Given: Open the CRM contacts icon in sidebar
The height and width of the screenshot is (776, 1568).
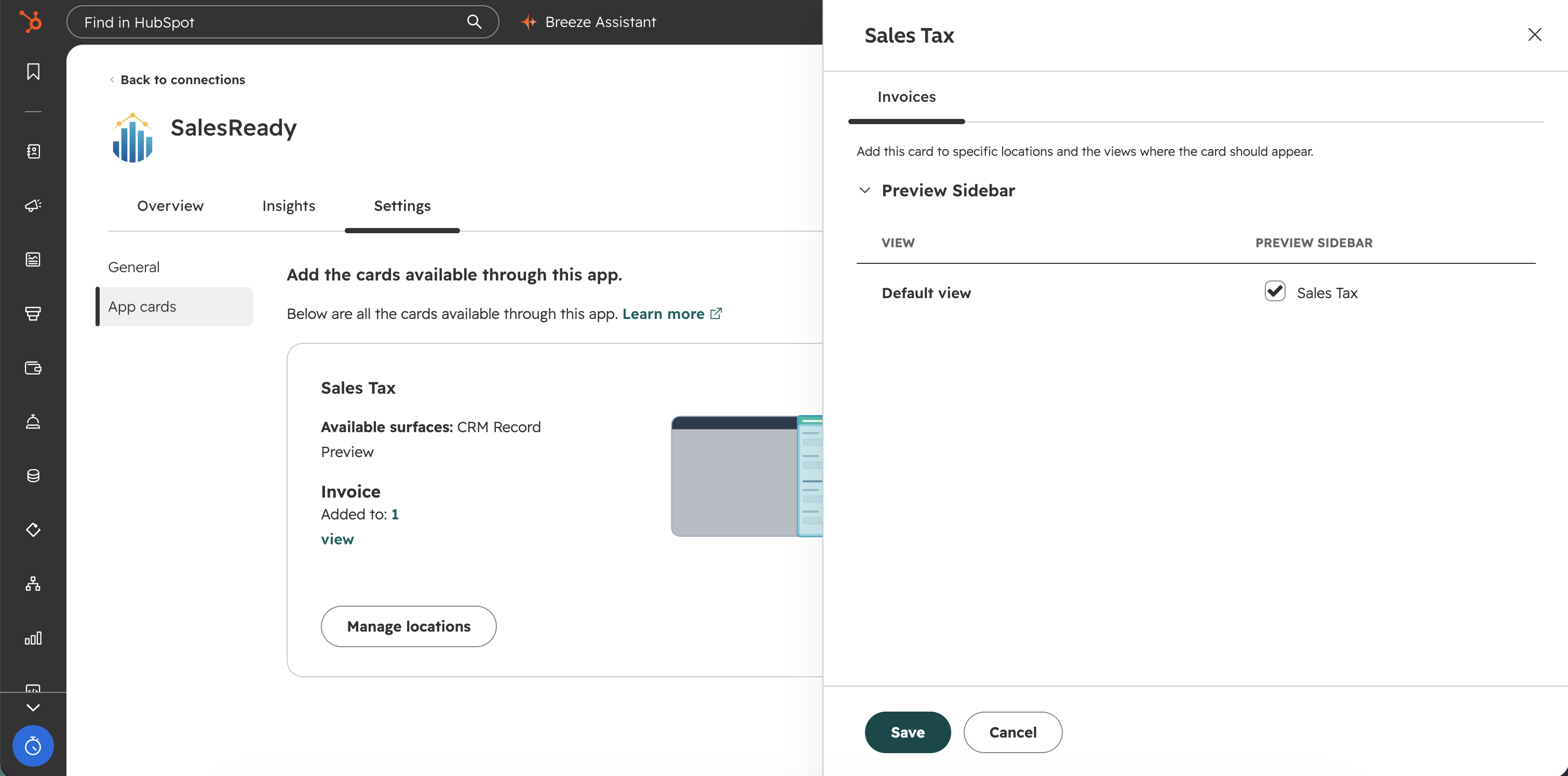Looking at the screenshot, I should click(x=33, y=151).
